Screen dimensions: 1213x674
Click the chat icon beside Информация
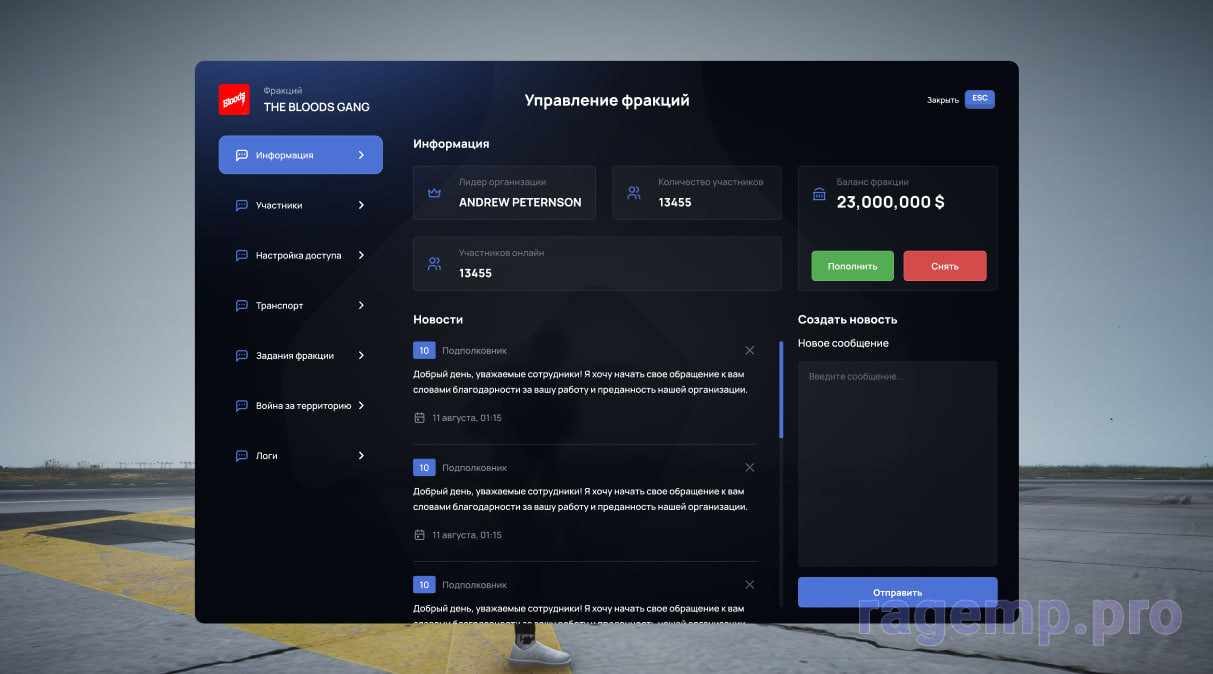pyautogui.click(x=241, y=155)
